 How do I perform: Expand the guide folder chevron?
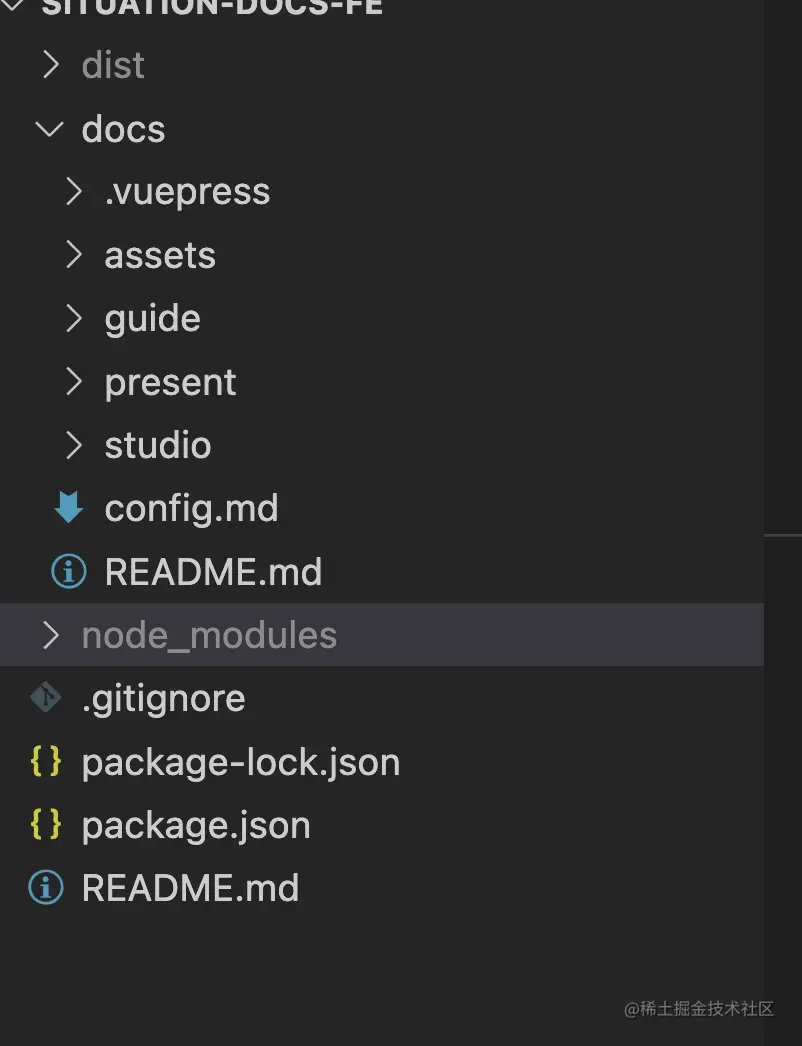[x=73, y=318]
